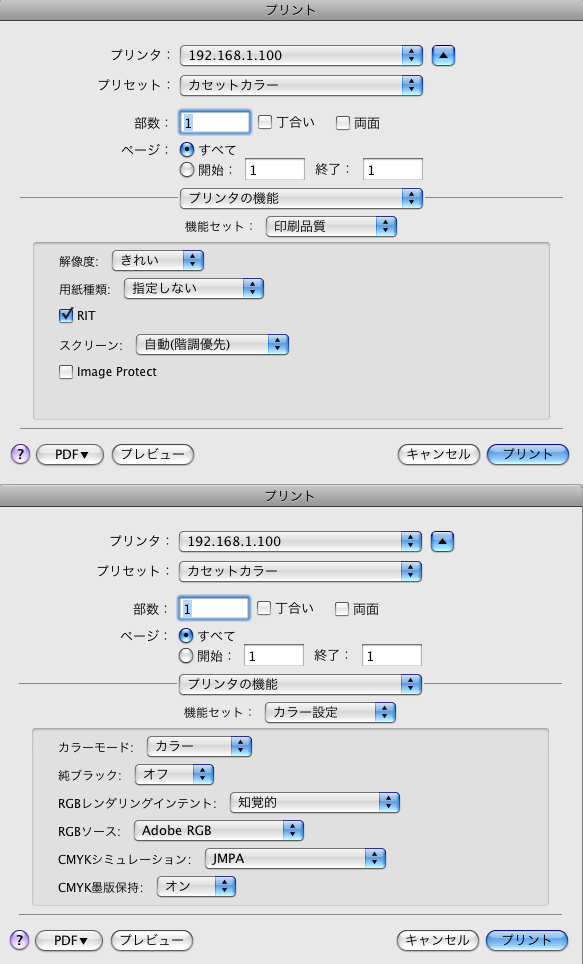This screenshot has height=964, width=583.
Task: Click the 部数 copies field in upper dialog
Action: 215,122
